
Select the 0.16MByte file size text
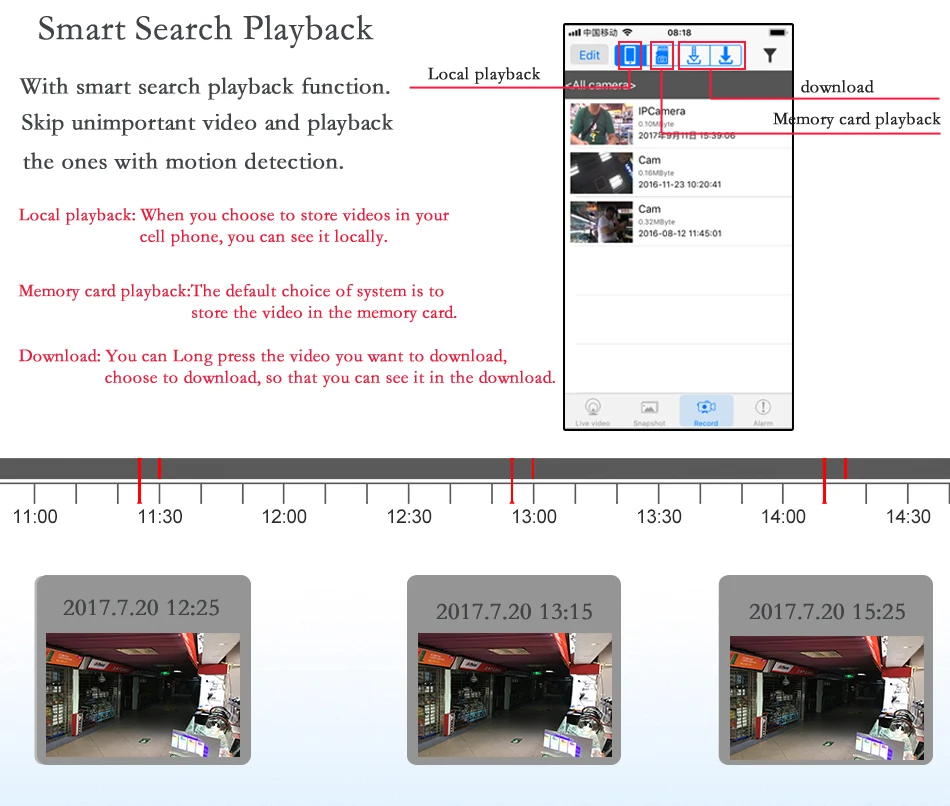656,173
